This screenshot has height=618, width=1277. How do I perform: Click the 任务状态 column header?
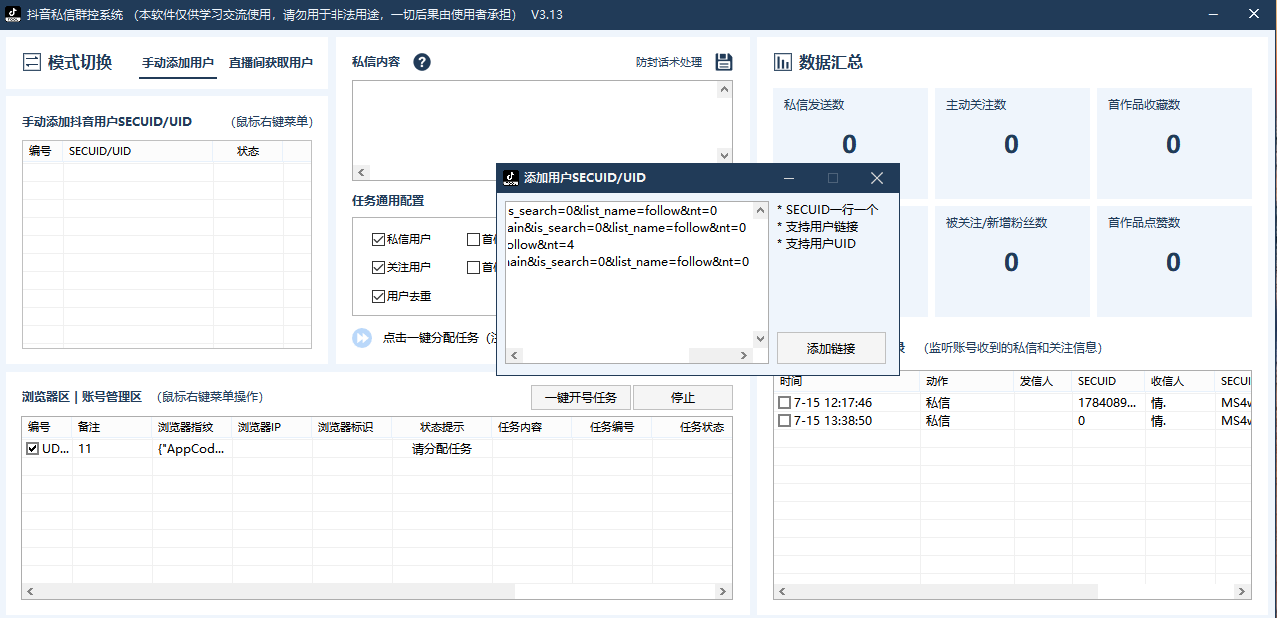pyautogui.click(x=692, y=427)
